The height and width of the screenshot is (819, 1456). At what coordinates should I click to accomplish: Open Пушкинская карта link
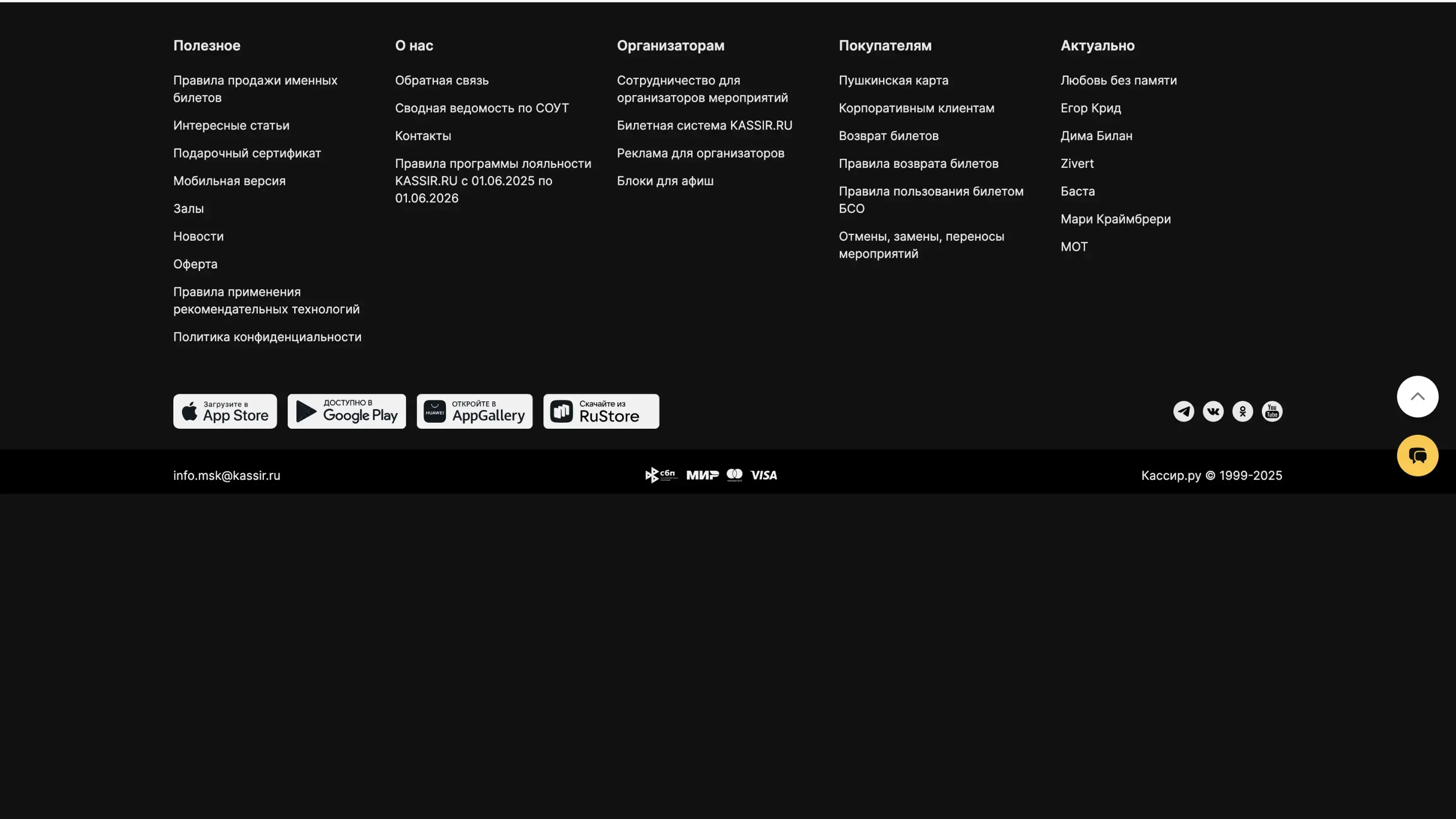[893, 80]
